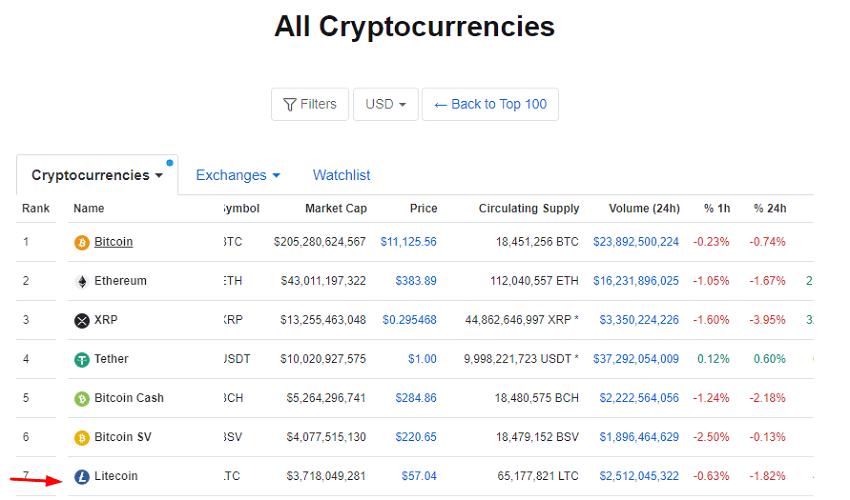Click Tether volume $37,292,054,009
Viewport: 850px width, 500px height.
click(x=636, y=359)
